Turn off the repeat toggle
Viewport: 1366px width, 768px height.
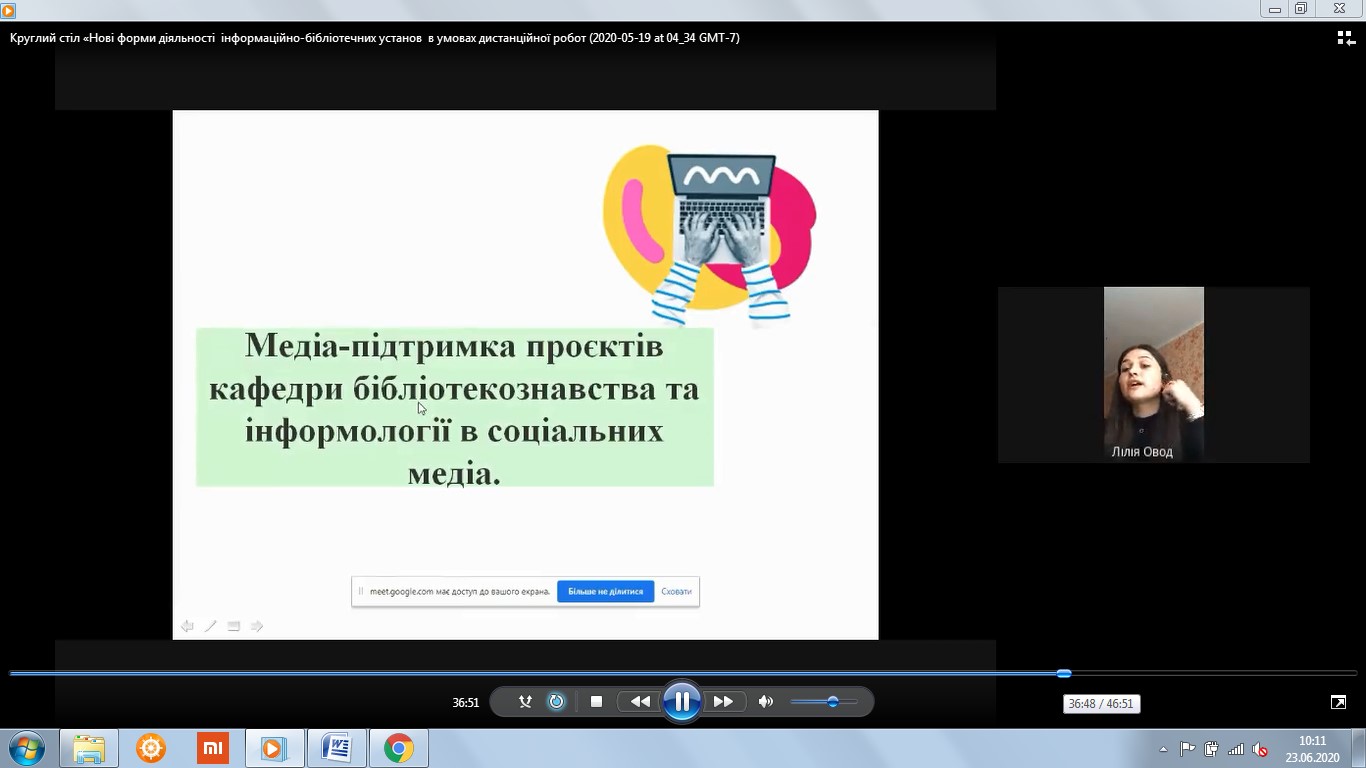point(557,702)
